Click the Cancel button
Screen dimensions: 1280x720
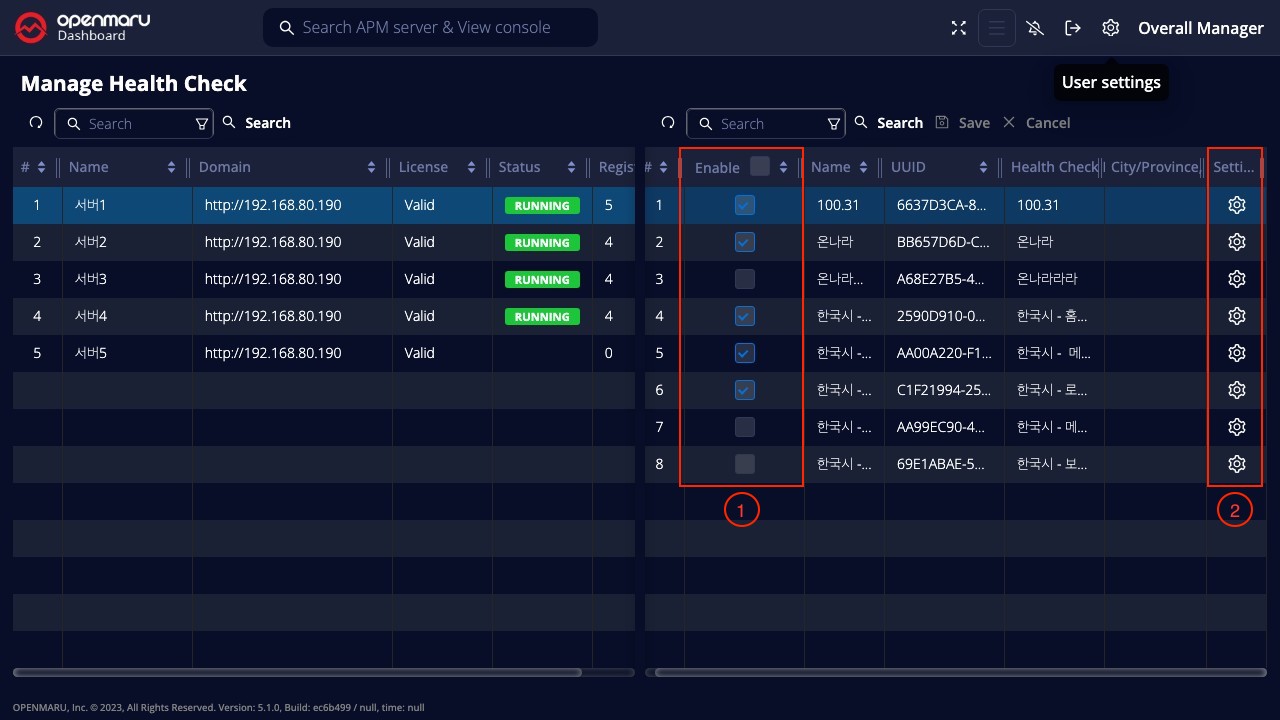point(1036,123)
